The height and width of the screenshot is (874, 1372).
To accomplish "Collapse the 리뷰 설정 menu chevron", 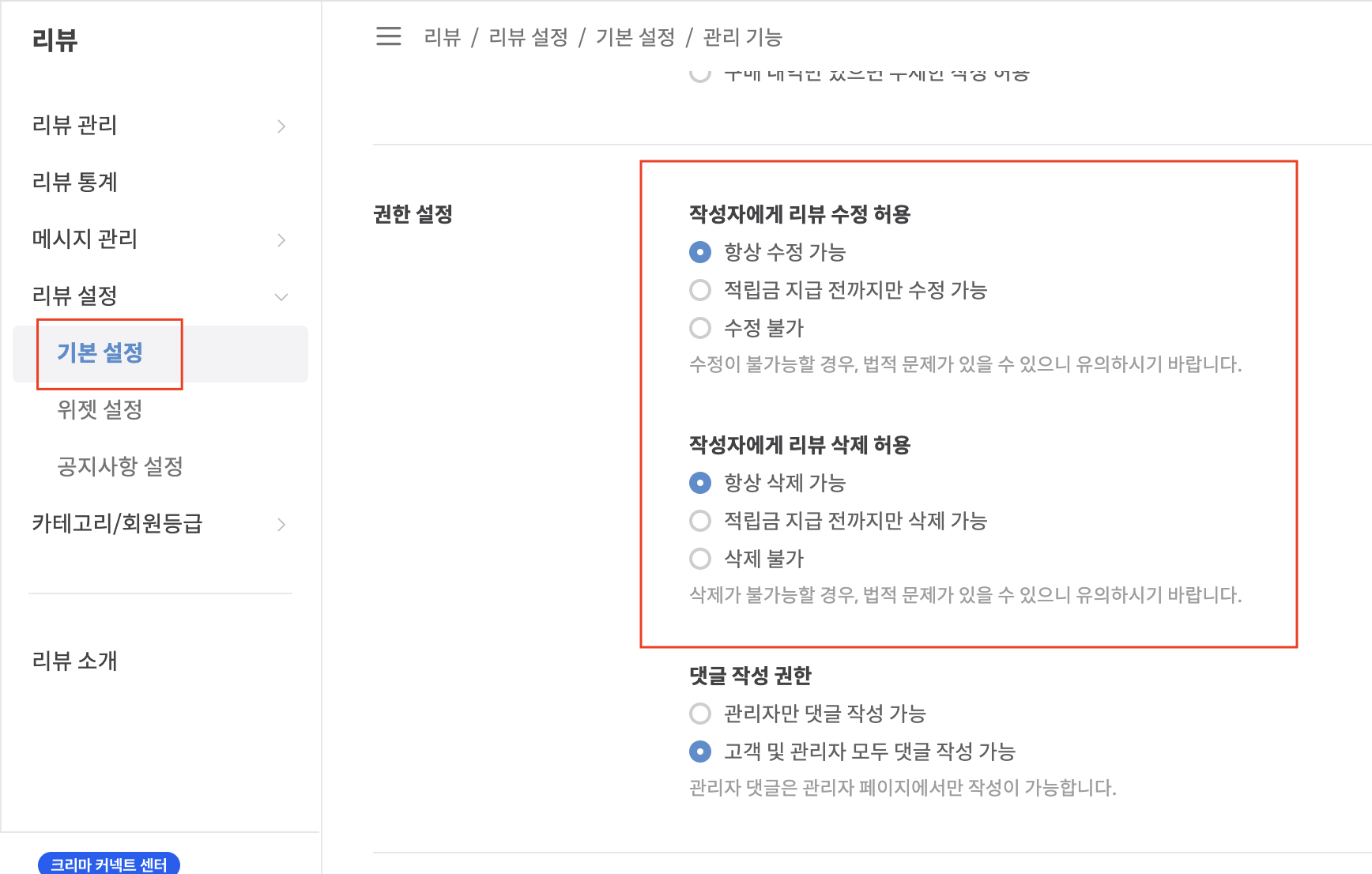I will (x=281, y=297).
